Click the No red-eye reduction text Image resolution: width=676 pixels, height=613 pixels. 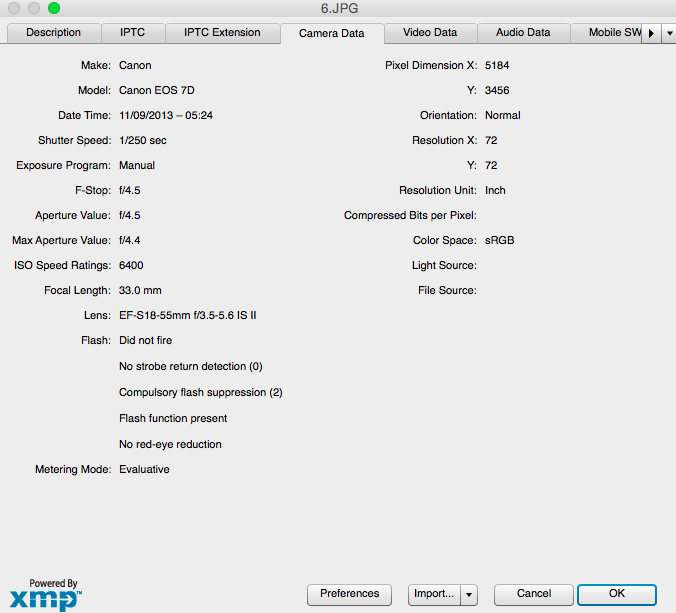pyautogui.click(x=170, y=444)
